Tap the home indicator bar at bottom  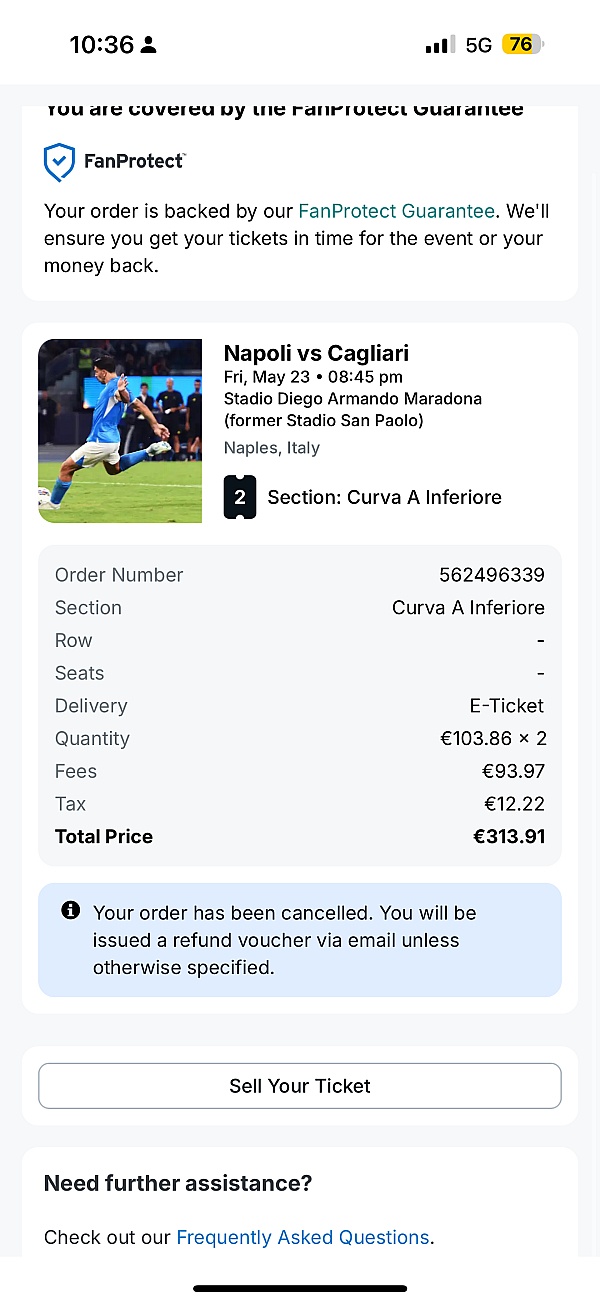300,1288
